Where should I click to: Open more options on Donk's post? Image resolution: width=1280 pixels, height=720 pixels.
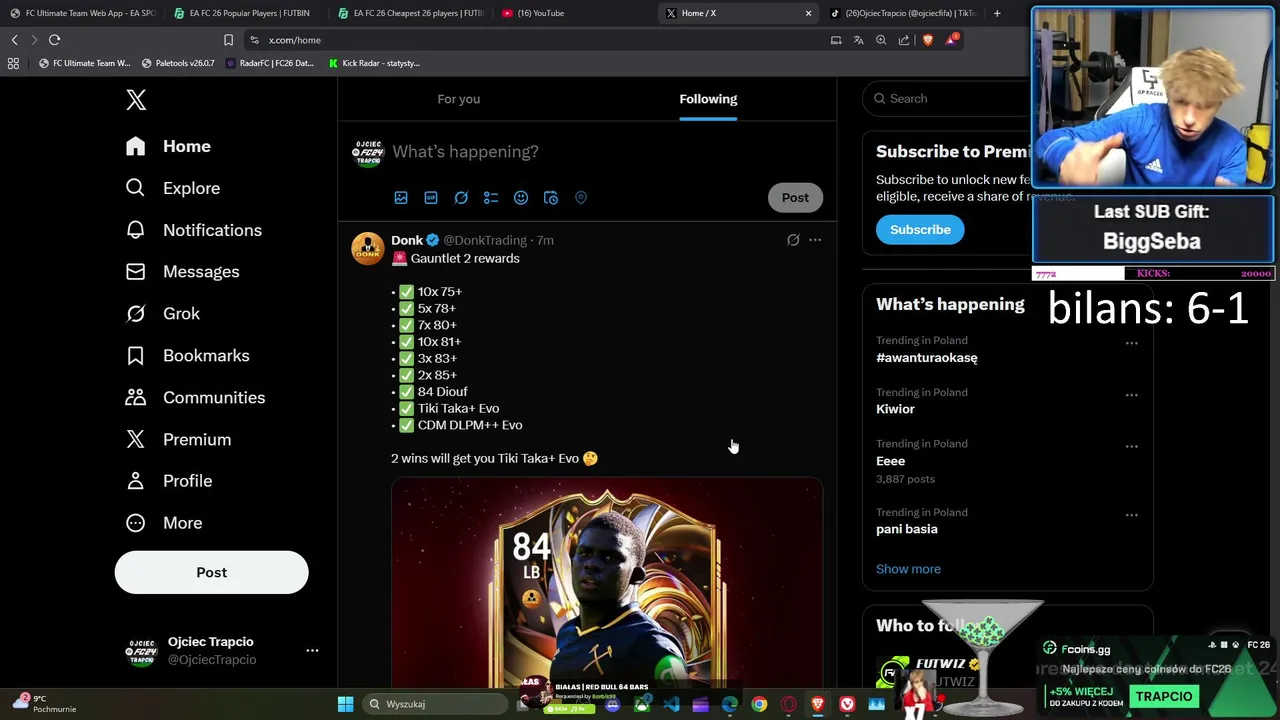(815, 240)
